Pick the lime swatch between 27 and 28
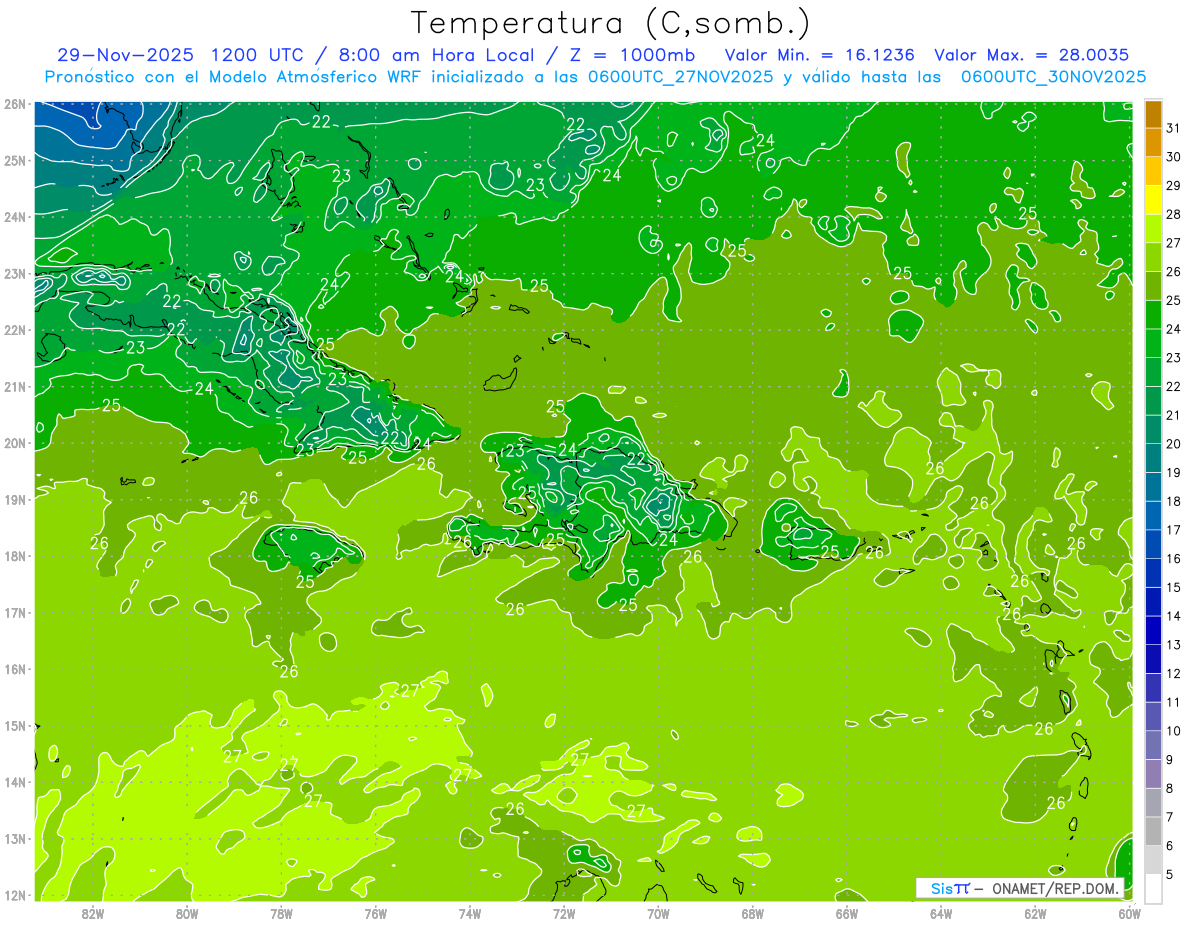 (x=1153, y=229)
